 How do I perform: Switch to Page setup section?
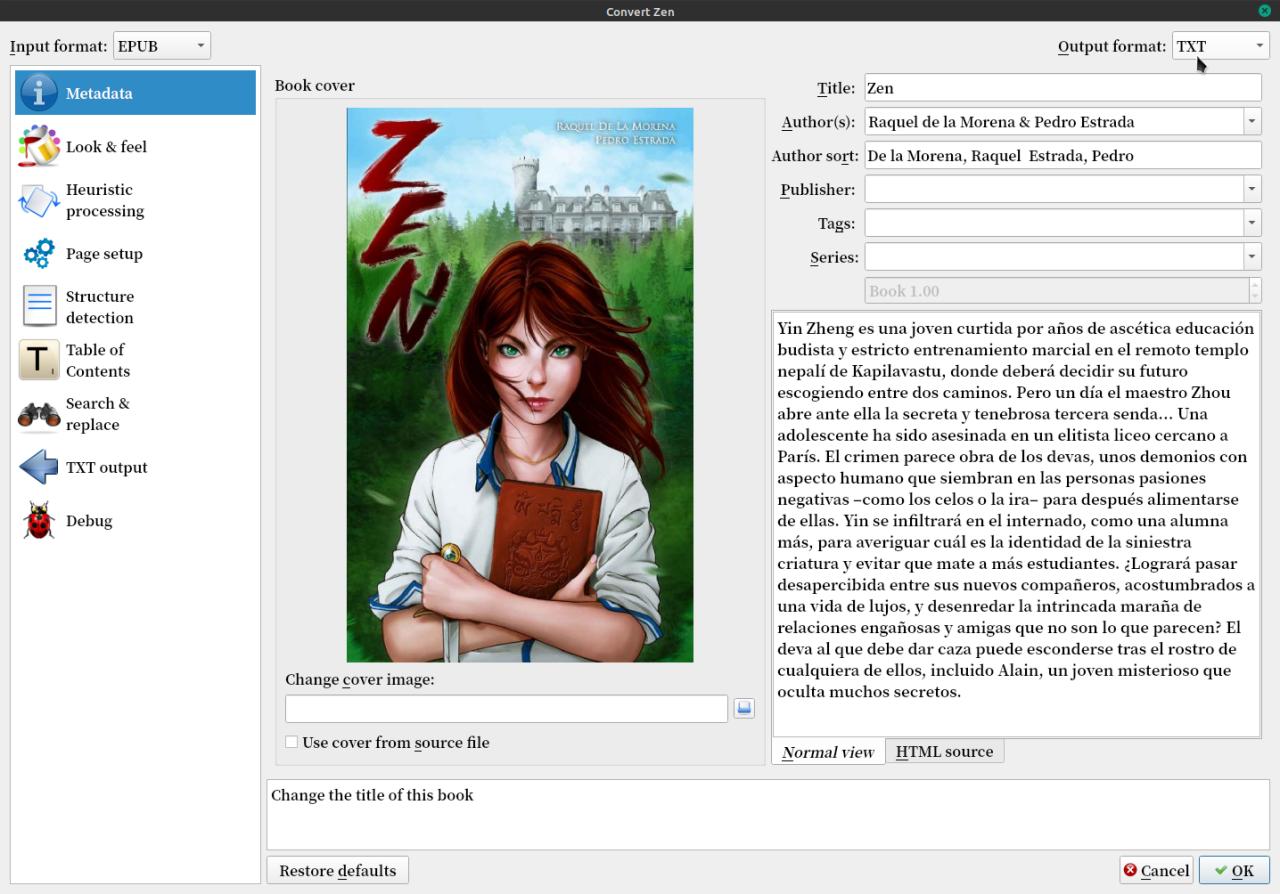coord(135,253)
